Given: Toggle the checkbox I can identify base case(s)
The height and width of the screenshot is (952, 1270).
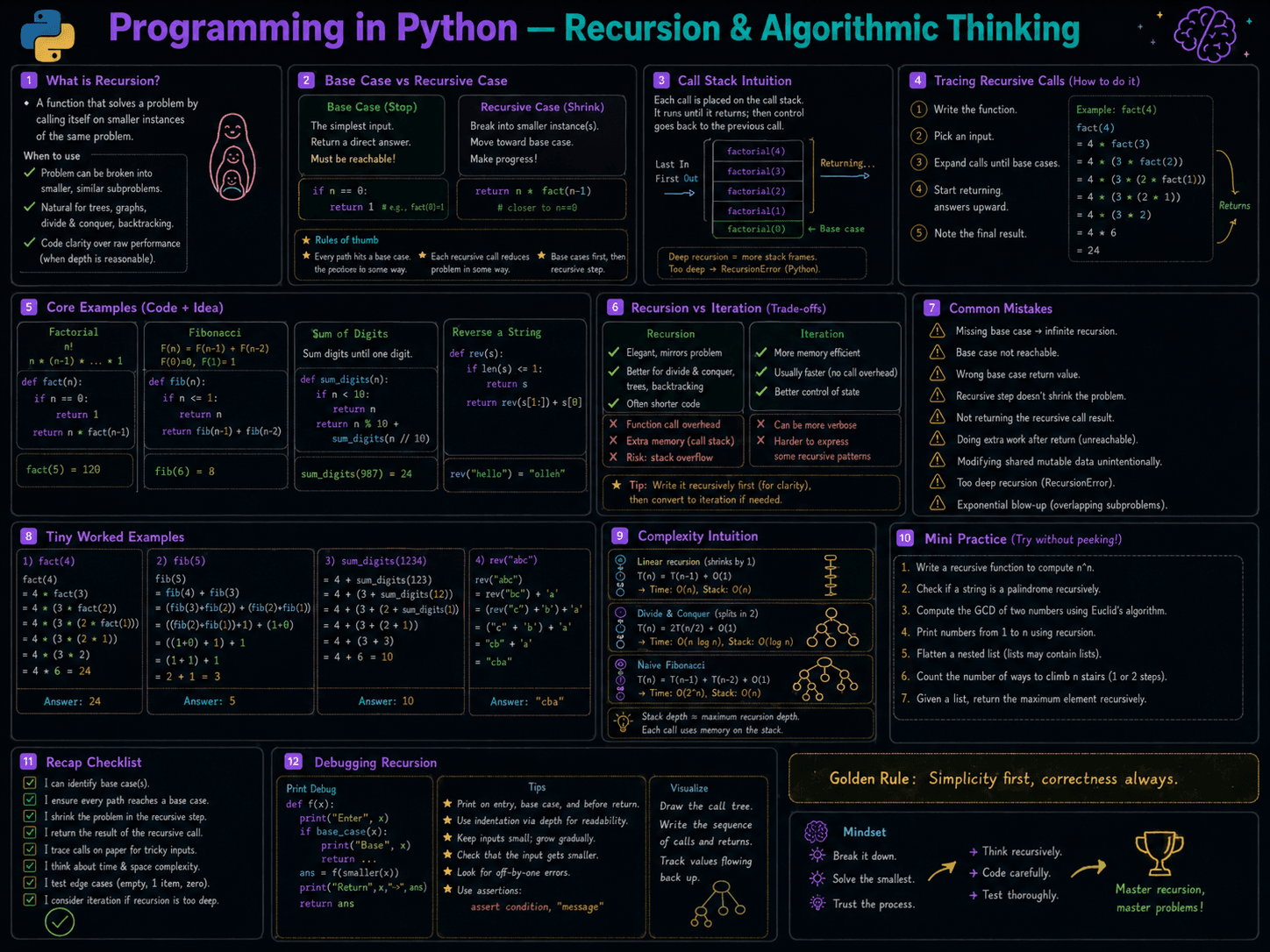Looking at the screenshot, I should coord(30,783).
